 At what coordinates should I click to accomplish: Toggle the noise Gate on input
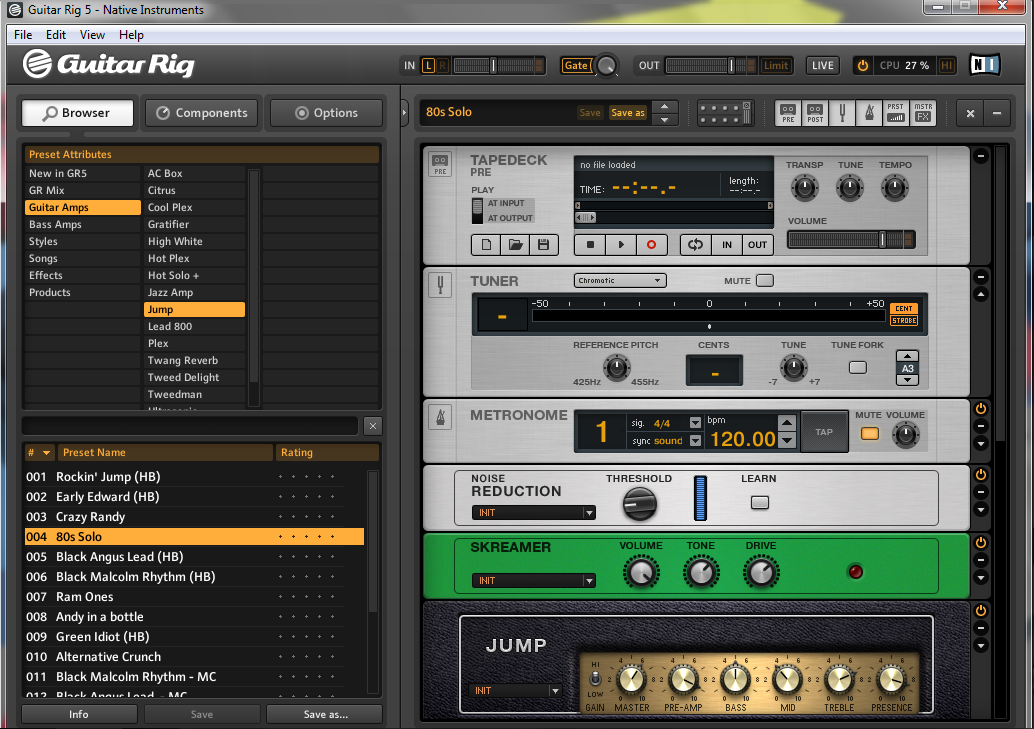point(576,65)
